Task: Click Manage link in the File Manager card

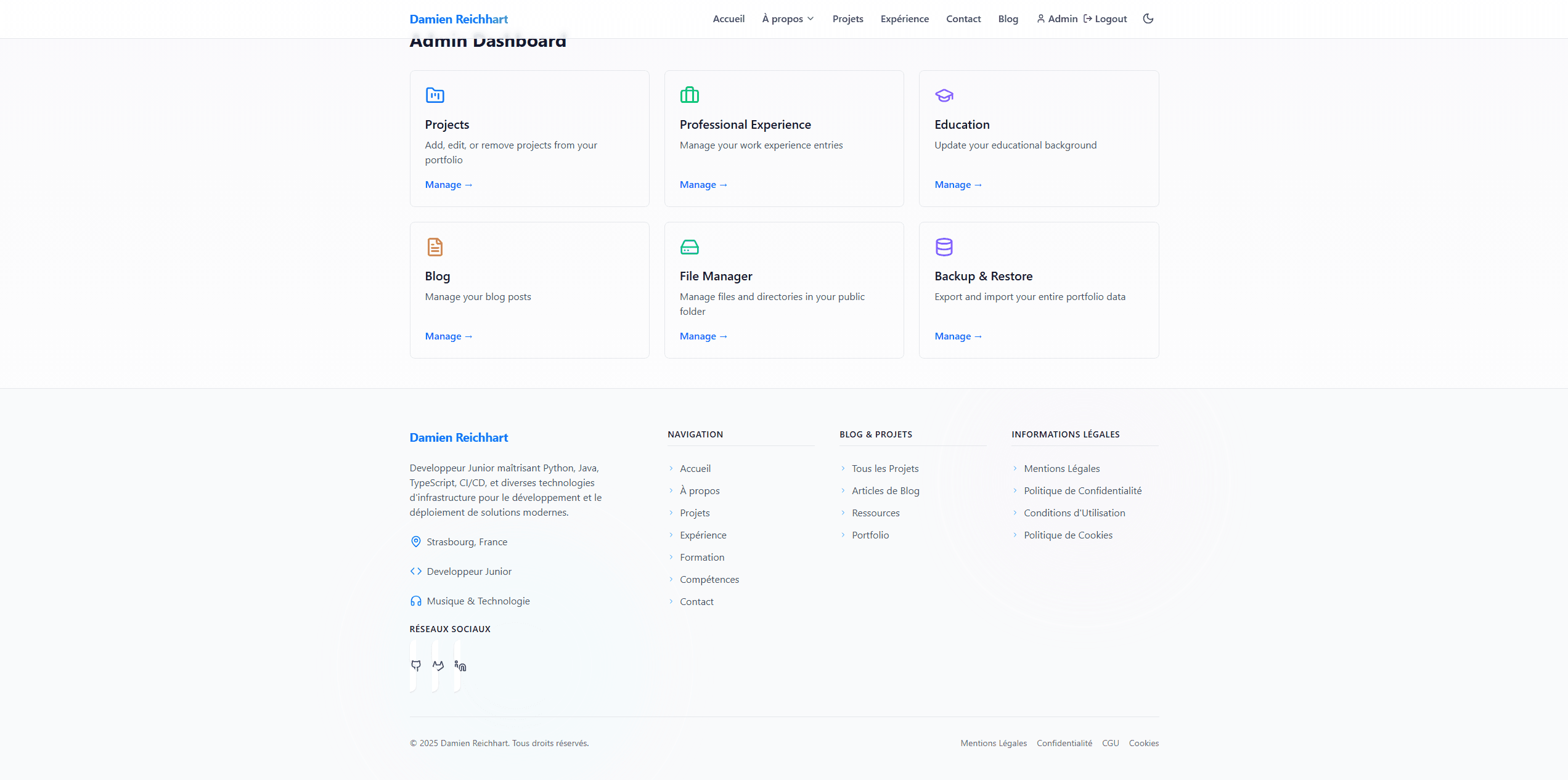Action: click(x=703, y=336)
